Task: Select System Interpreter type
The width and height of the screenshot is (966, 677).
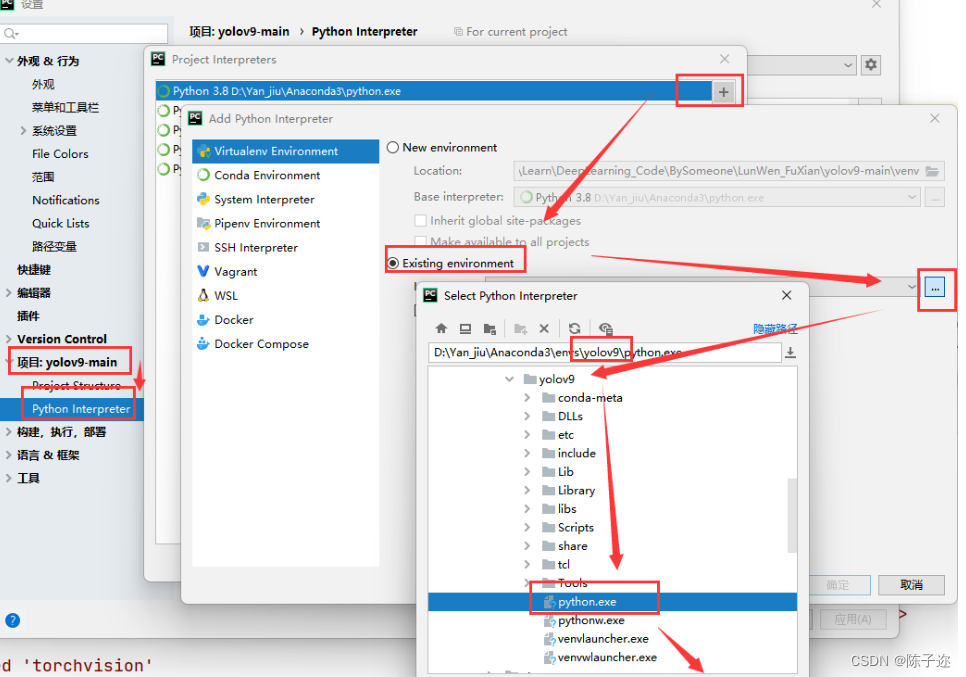Action: [286, 200]
